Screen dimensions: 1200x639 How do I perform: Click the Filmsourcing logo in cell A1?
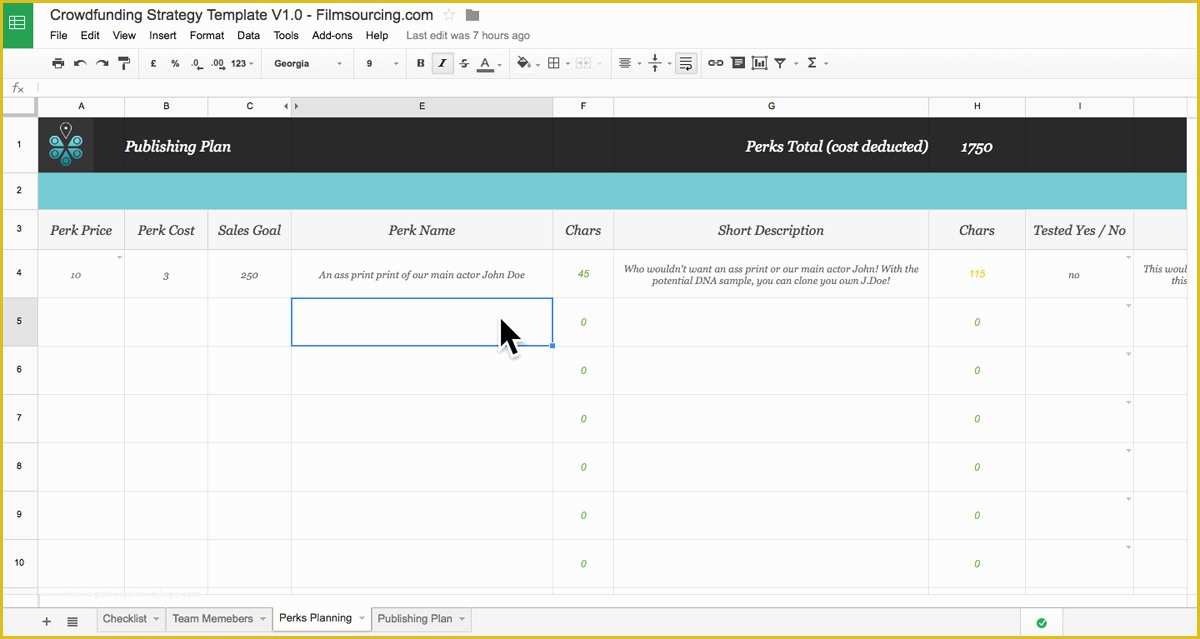(x=66, y=145)
